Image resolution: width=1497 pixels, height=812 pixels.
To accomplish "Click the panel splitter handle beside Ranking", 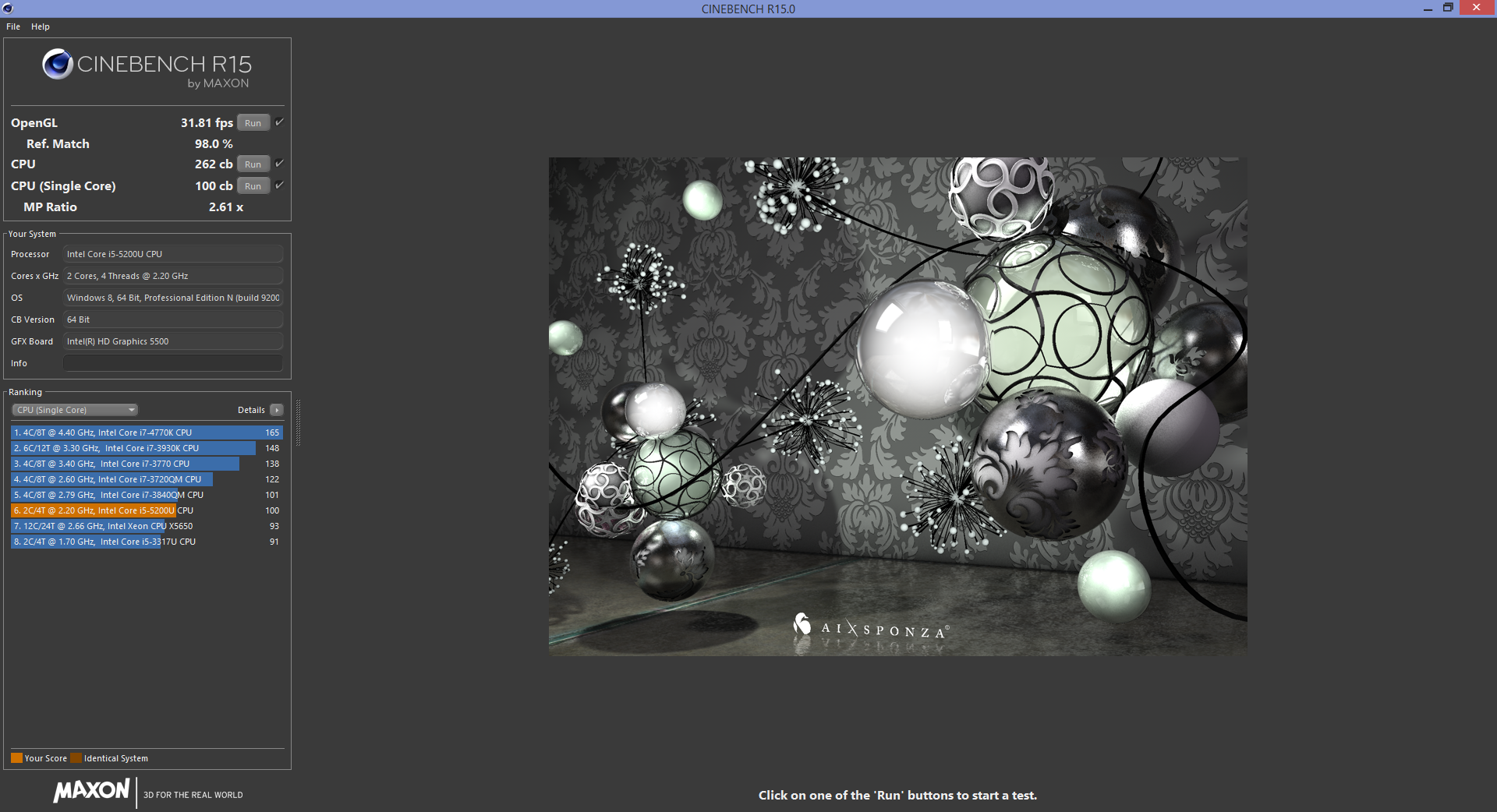I will [x=298, y=423].
